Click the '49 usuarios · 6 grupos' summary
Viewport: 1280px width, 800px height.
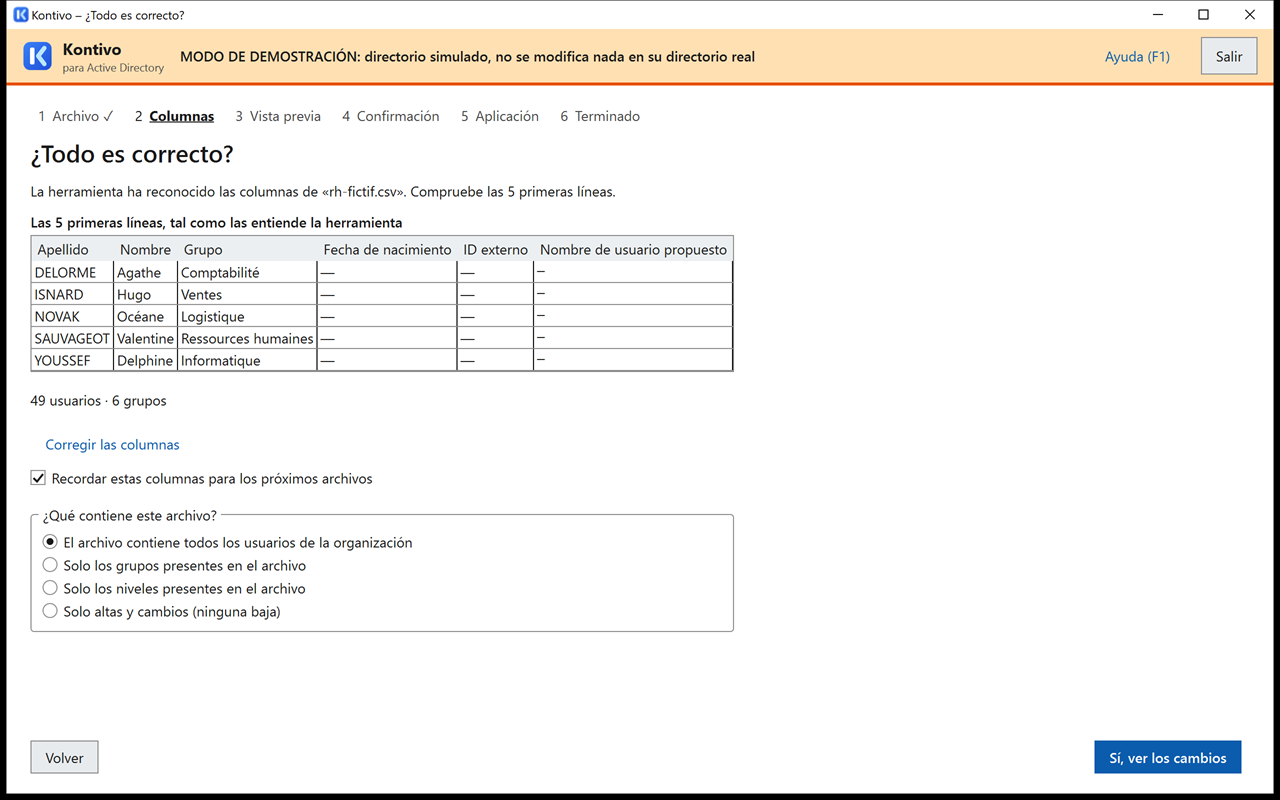point(99,401)
